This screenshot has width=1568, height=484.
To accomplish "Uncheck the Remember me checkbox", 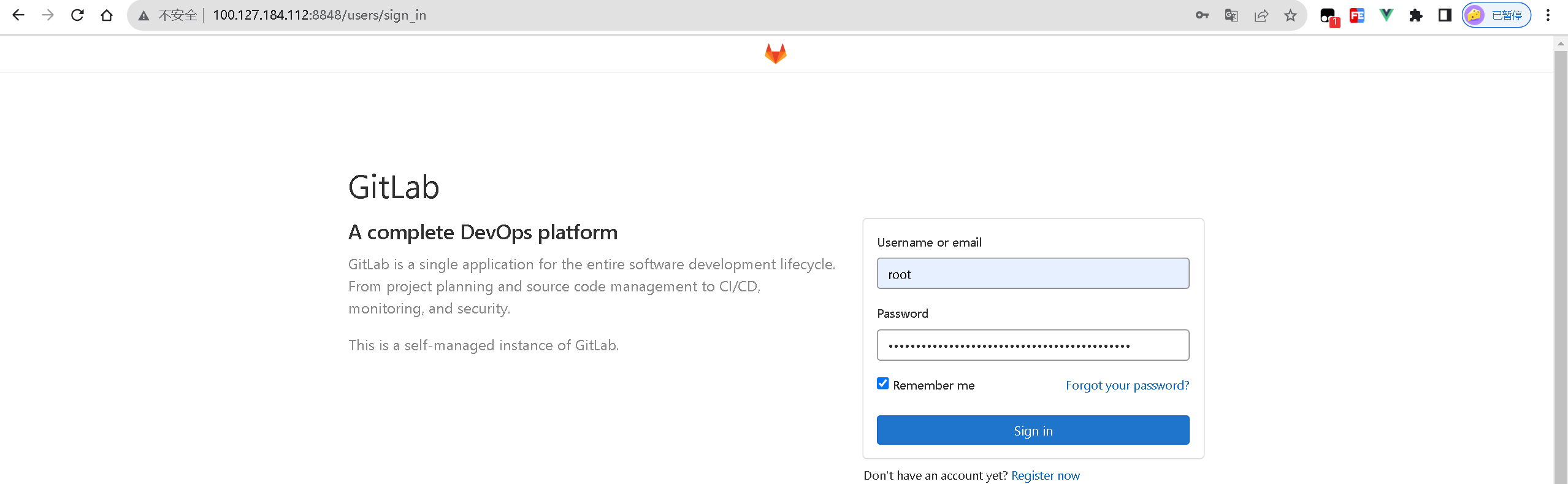I will [x=883, y=384].
